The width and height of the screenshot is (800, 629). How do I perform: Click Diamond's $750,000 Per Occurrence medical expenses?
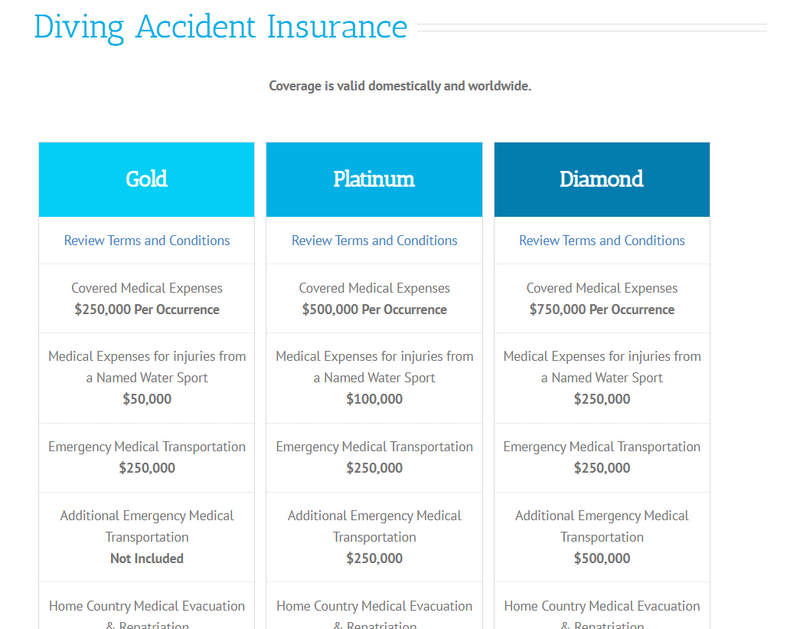click(x=602, y=309)
